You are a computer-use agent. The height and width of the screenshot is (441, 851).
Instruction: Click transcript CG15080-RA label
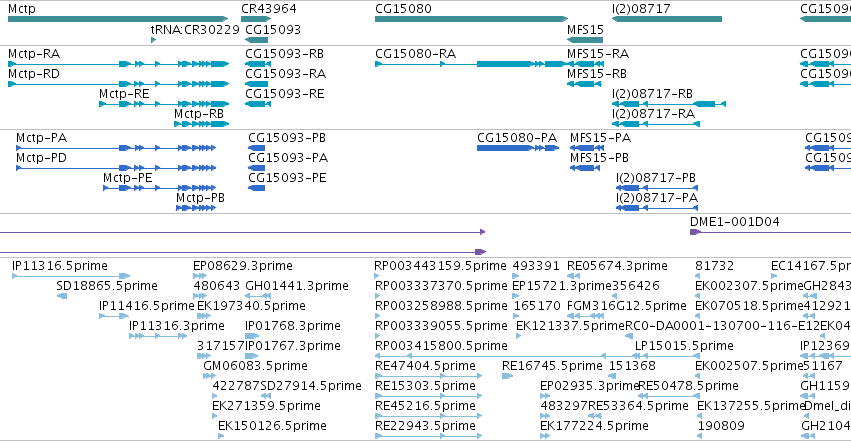[416, 54]
